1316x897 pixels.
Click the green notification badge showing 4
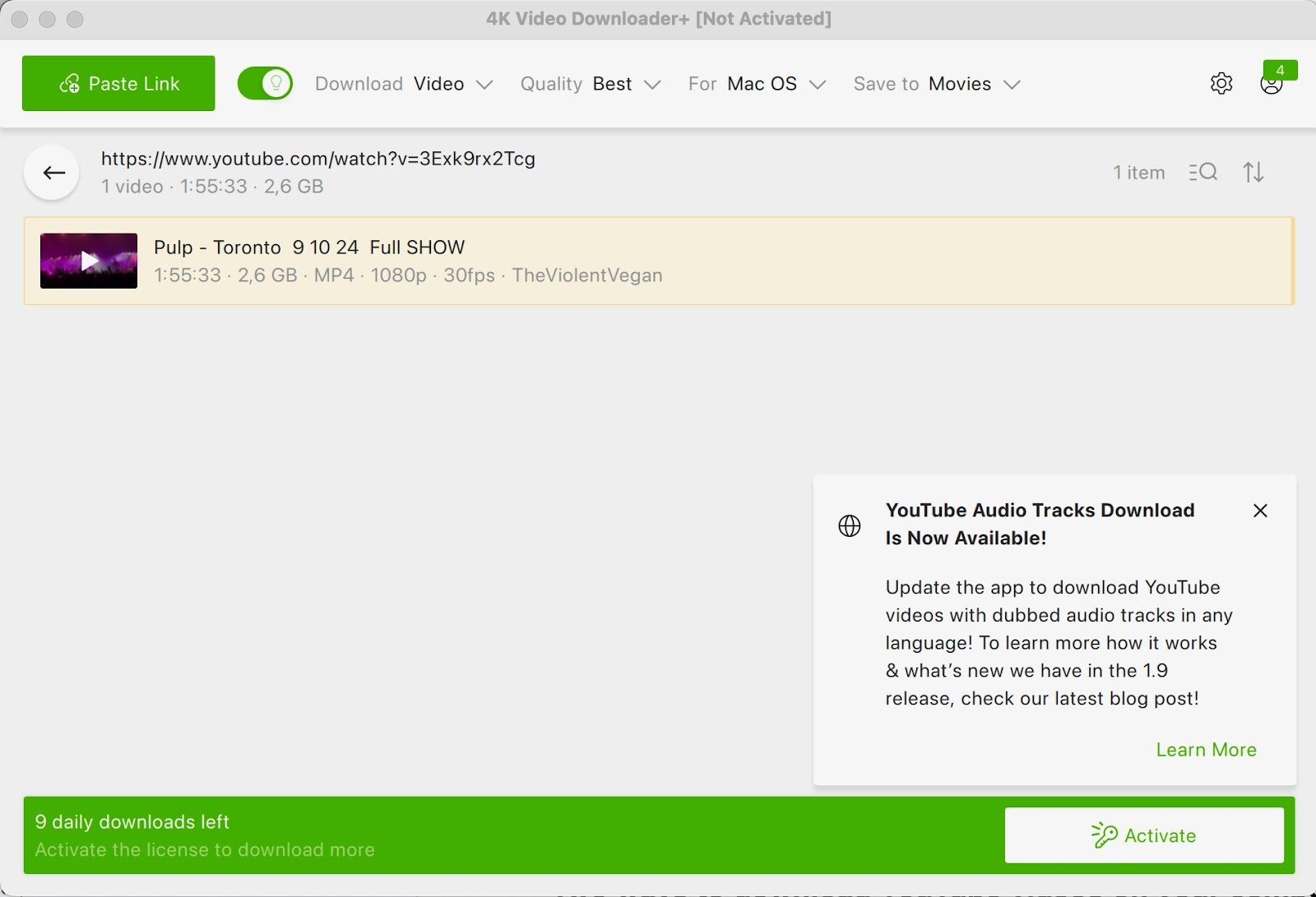pyautogui.click(x=1280, y=70)
